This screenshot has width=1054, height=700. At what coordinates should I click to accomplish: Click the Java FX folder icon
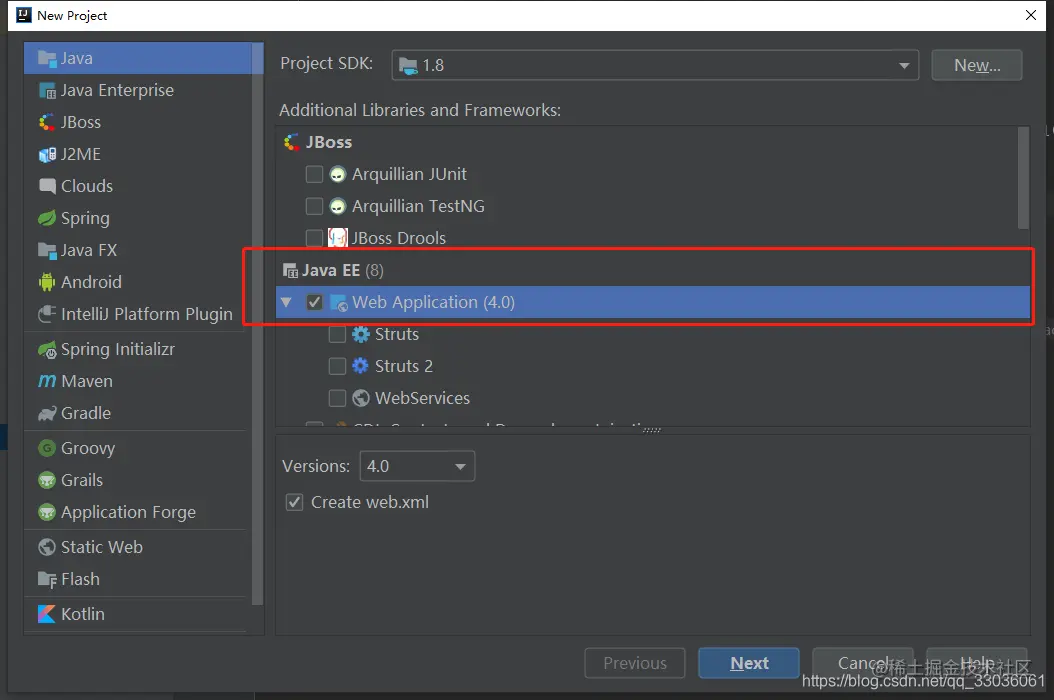[47, 250]
